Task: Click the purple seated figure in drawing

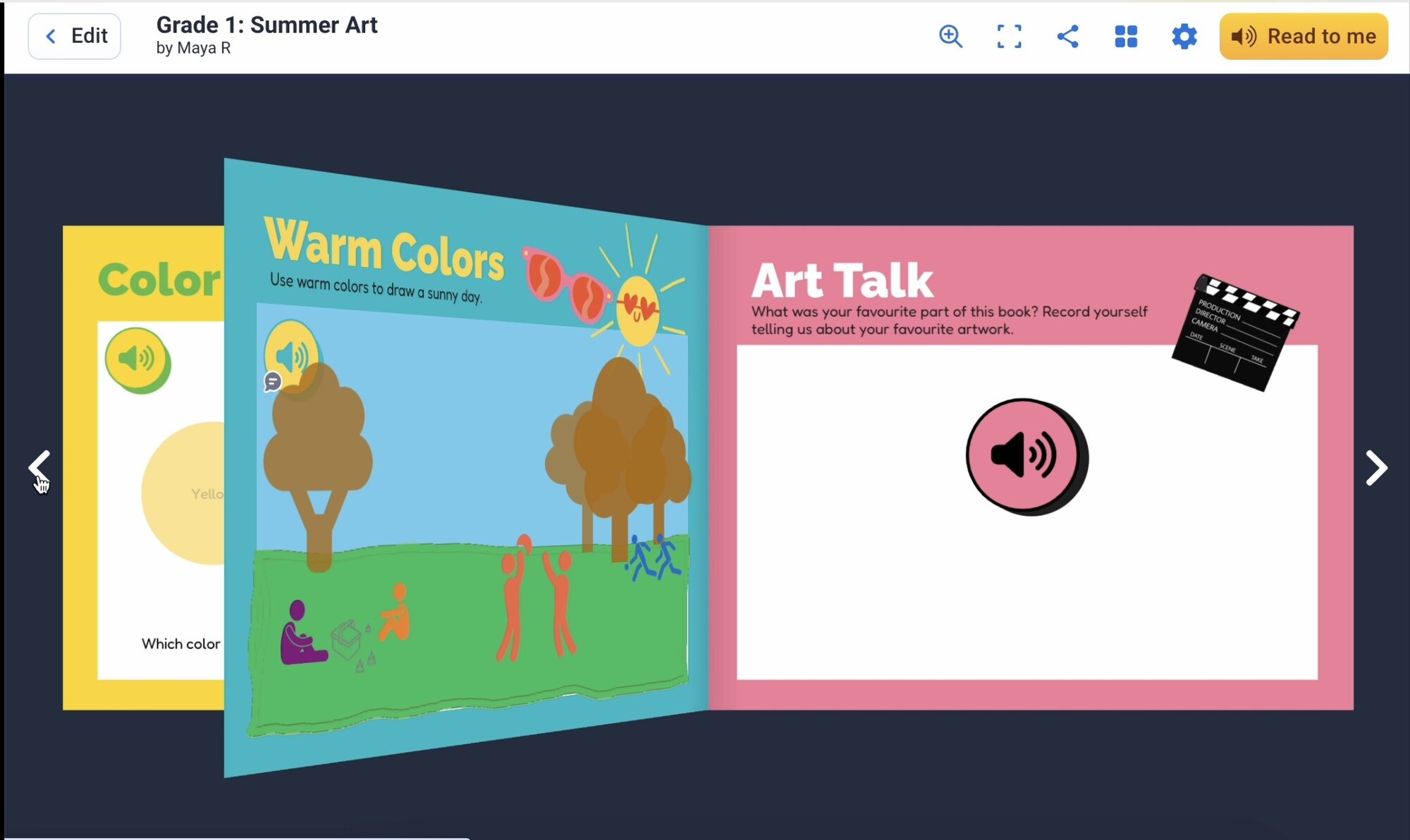Action: [x=302, y=633]
